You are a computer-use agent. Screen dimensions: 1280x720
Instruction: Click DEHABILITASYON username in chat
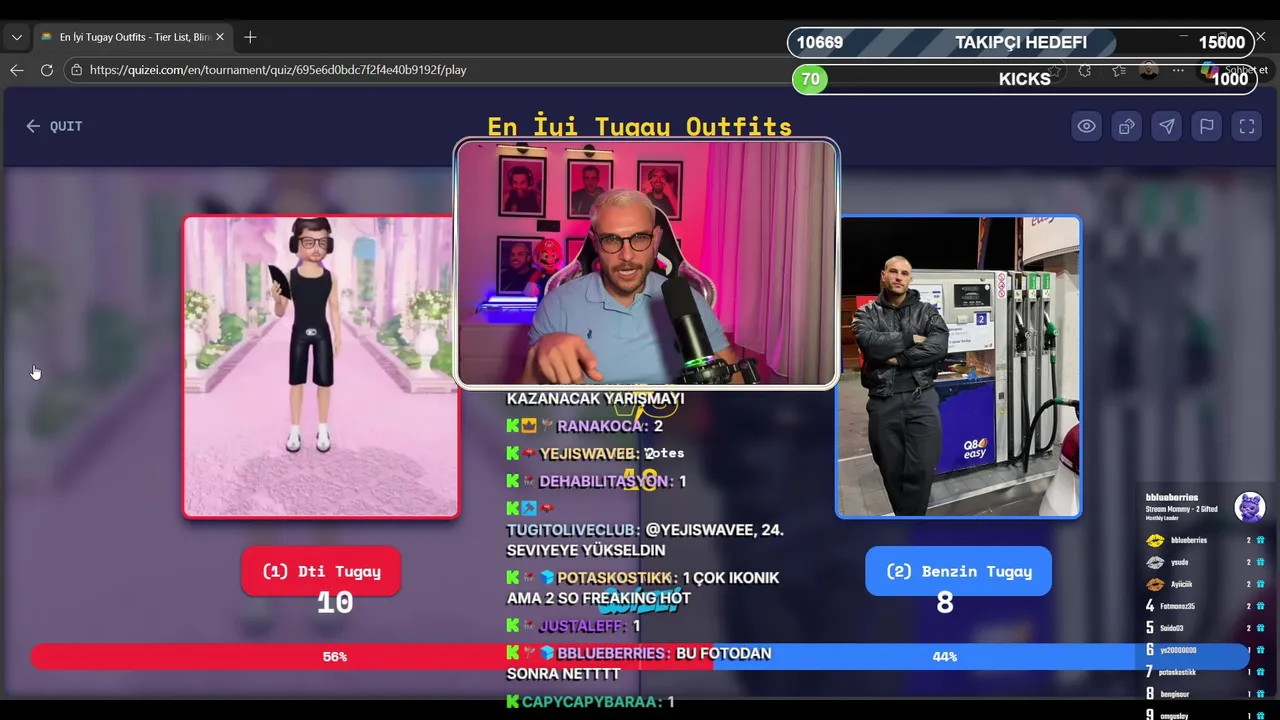click(603, 481)
